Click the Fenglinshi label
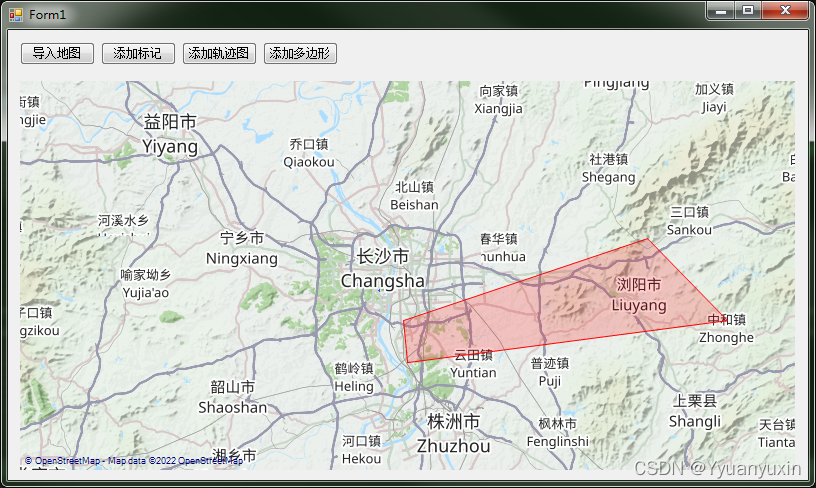 [558, 433]
